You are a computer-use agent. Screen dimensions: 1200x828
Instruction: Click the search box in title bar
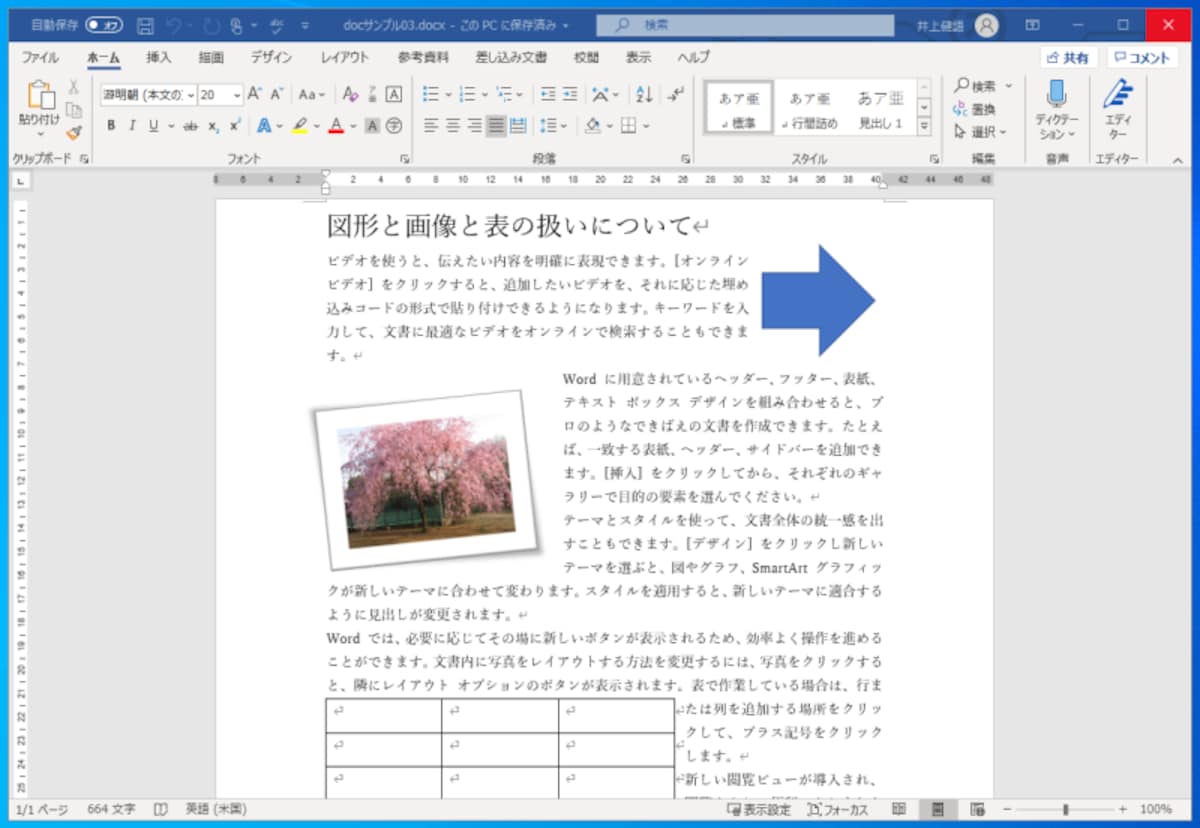point(745,24)
